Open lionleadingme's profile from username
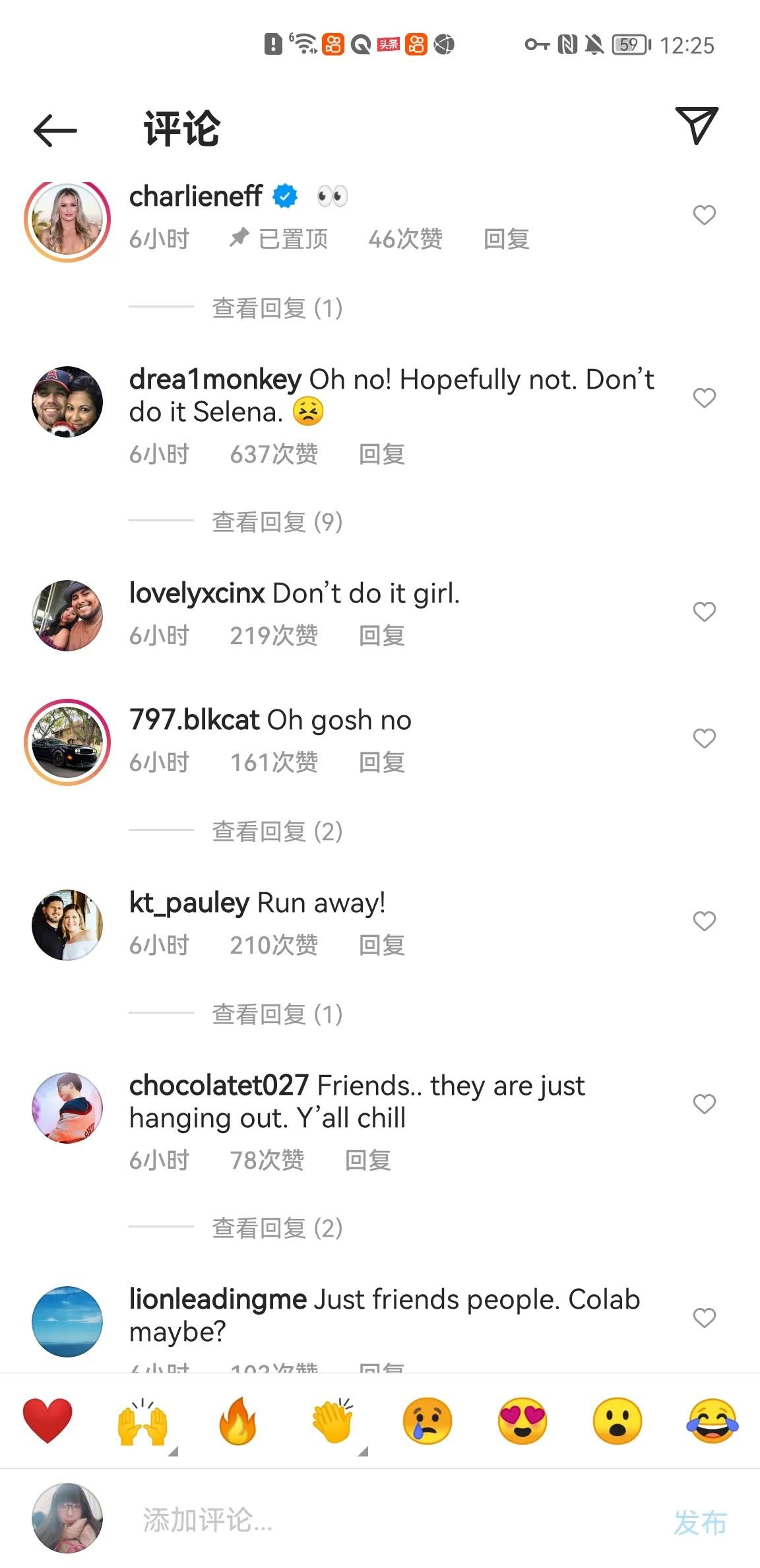 (218, 1299)
